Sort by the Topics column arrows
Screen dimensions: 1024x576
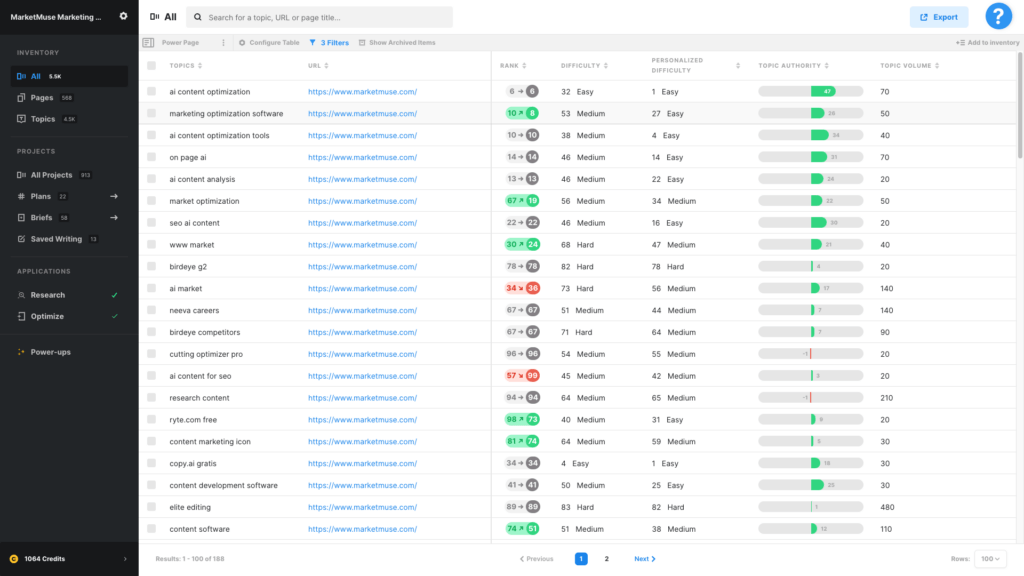coord(200,65)
